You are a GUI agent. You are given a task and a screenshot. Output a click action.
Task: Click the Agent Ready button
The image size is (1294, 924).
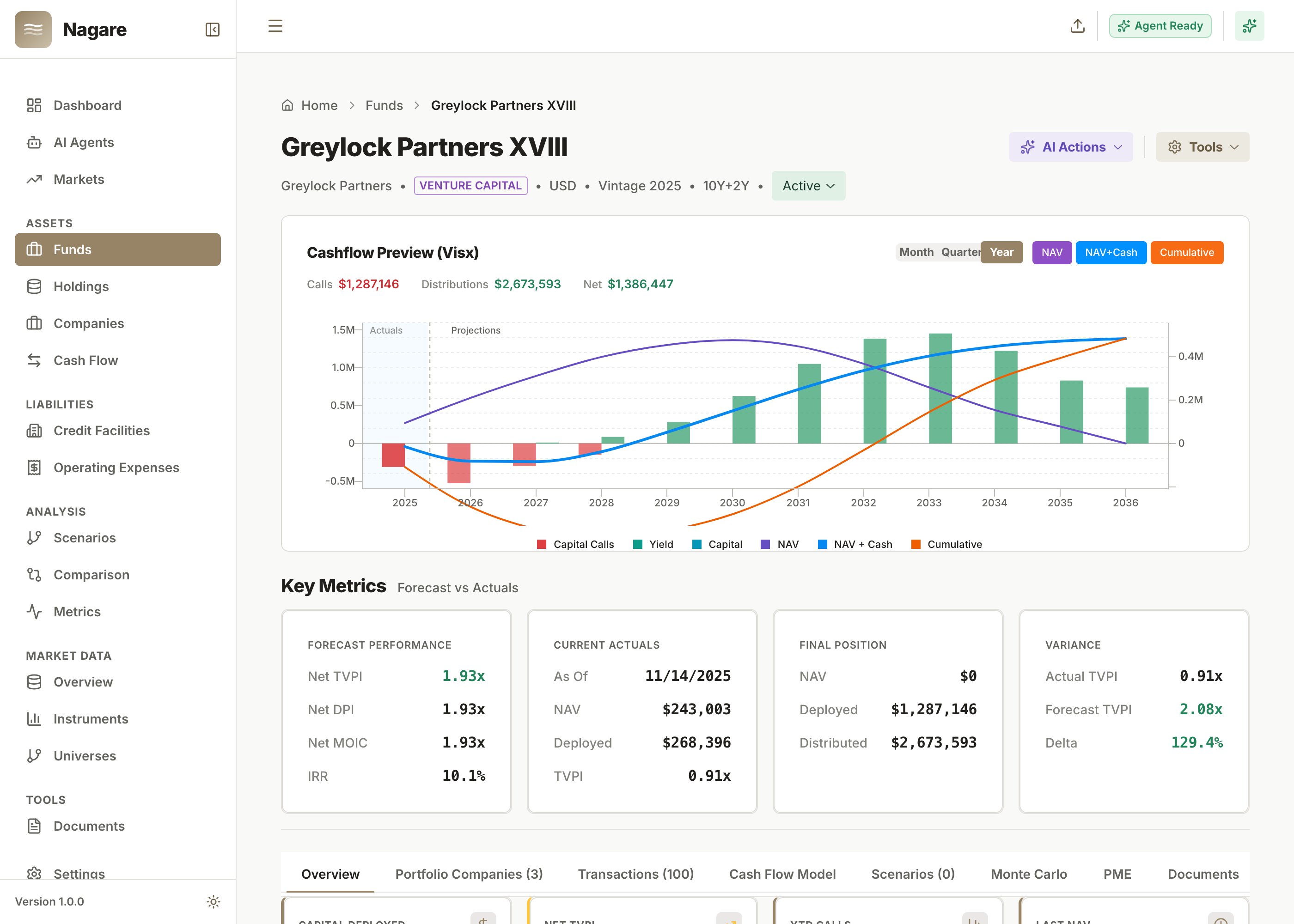point(1160,26)
